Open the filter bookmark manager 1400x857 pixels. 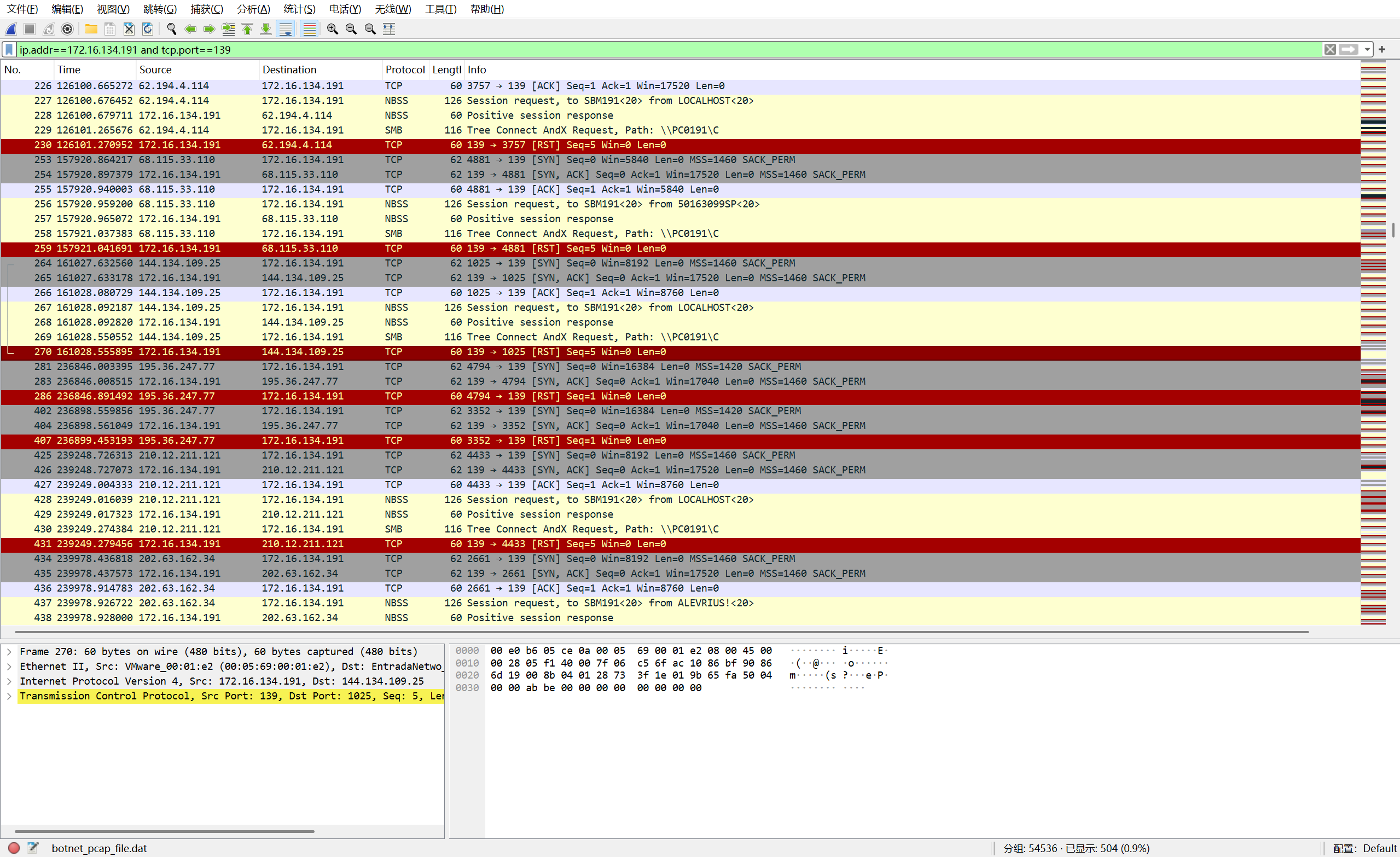coord(9,50)
